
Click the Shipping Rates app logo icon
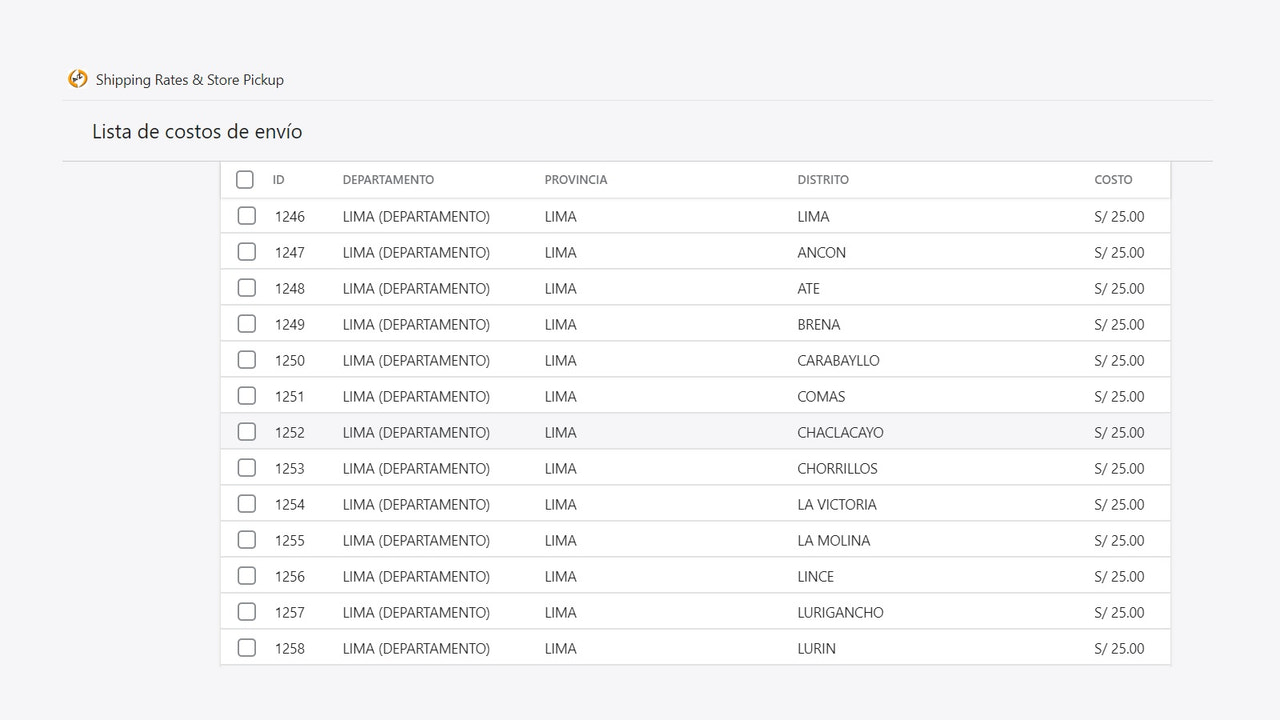click(78, 79)
